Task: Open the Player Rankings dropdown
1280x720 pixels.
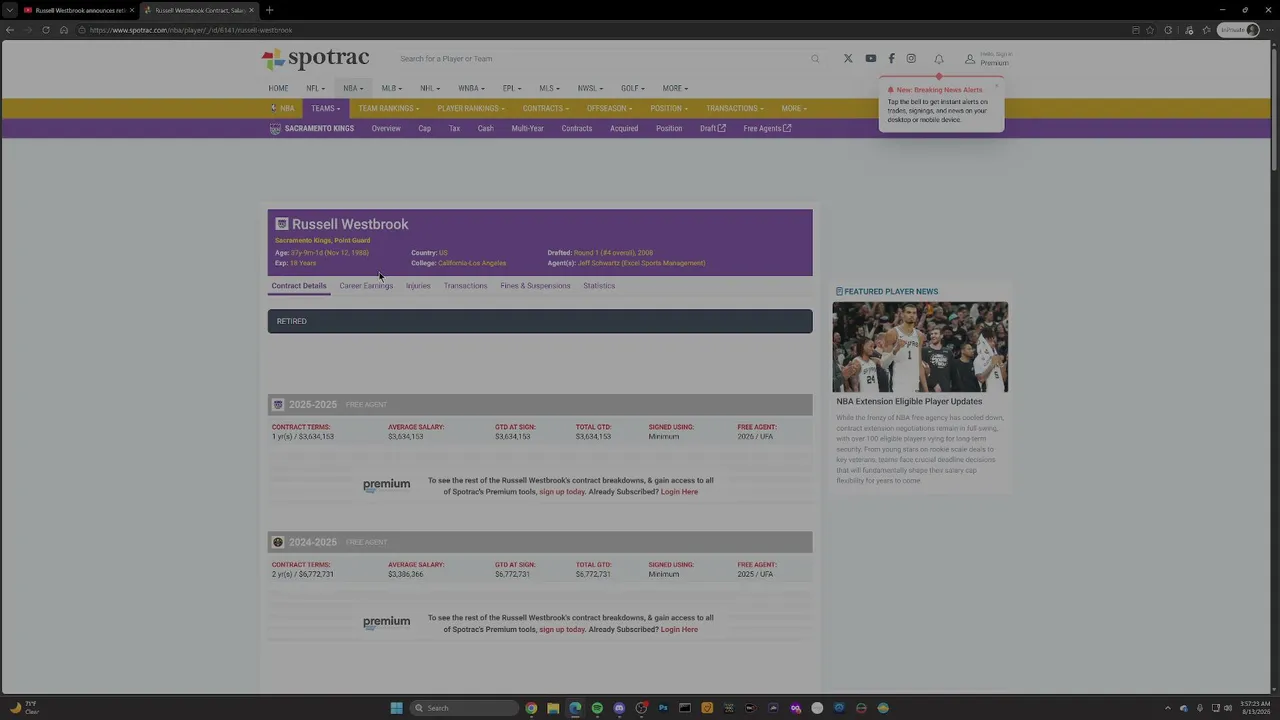Action: (x=471, y=108)
